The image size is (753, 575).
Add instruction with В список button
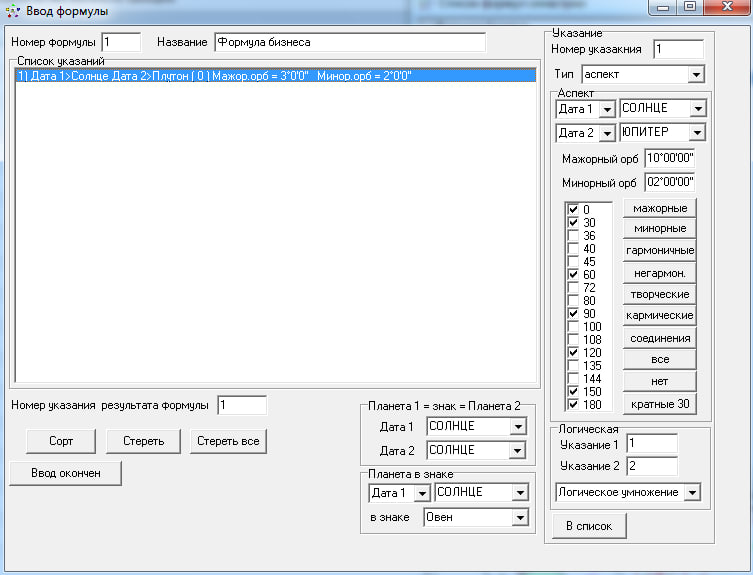589,525
